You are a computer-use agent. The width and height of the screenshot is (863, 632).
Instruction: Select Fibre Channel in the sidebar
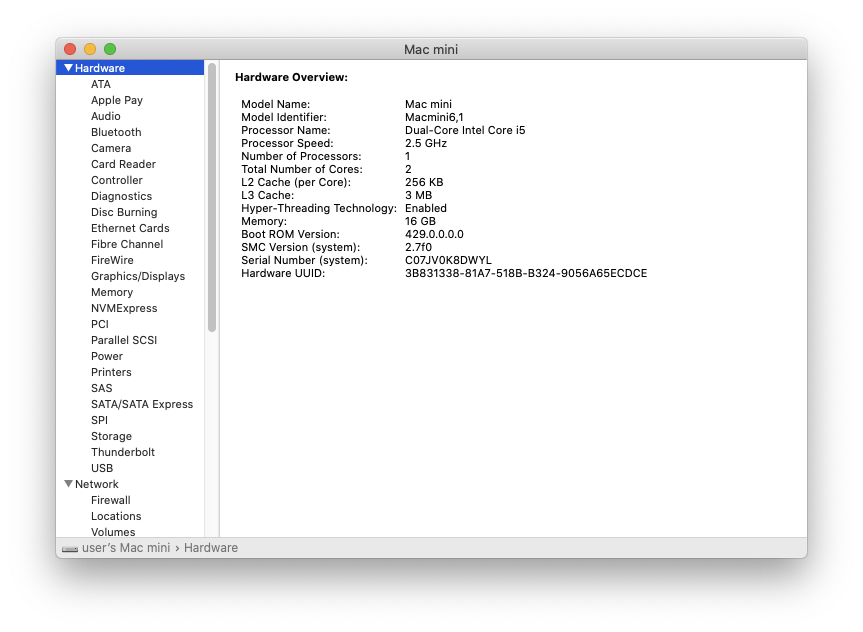point(127,244)
